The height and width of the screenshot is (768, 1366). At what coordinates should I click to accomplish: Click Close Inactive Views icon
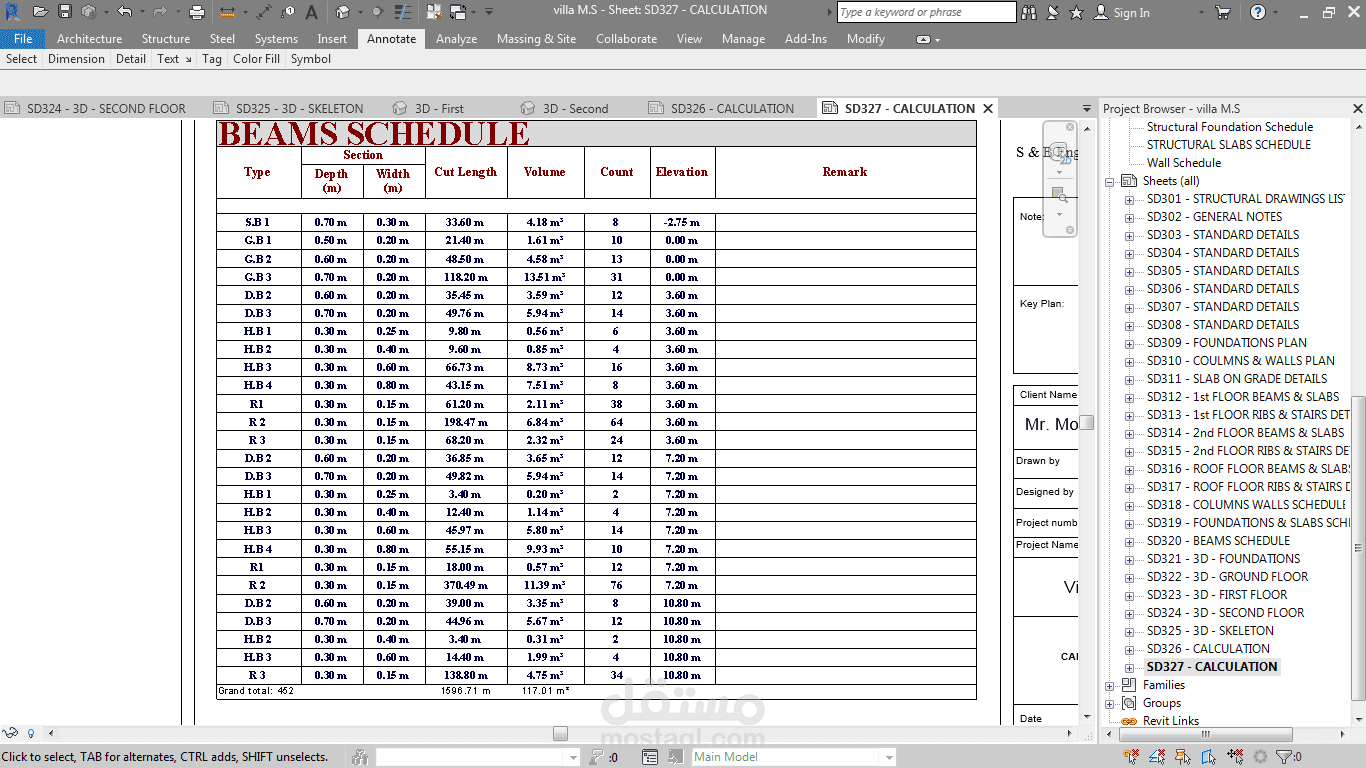[434, 12]
